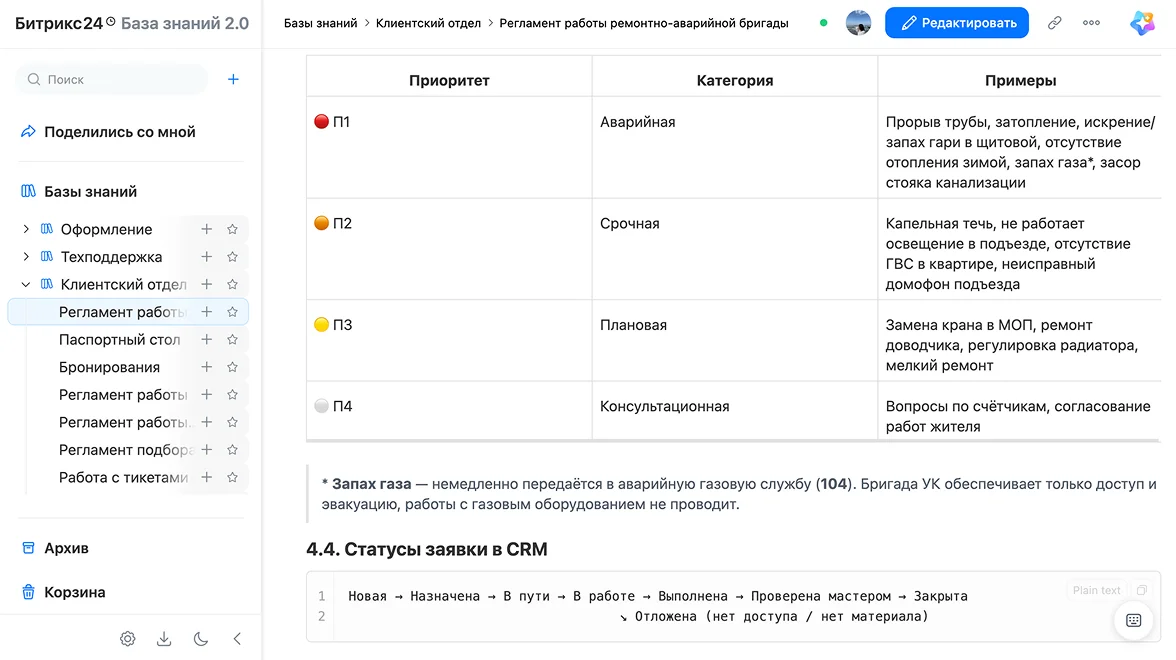Star the Оформление knowledge base
1176x660 pixels.
pos(232,229)
